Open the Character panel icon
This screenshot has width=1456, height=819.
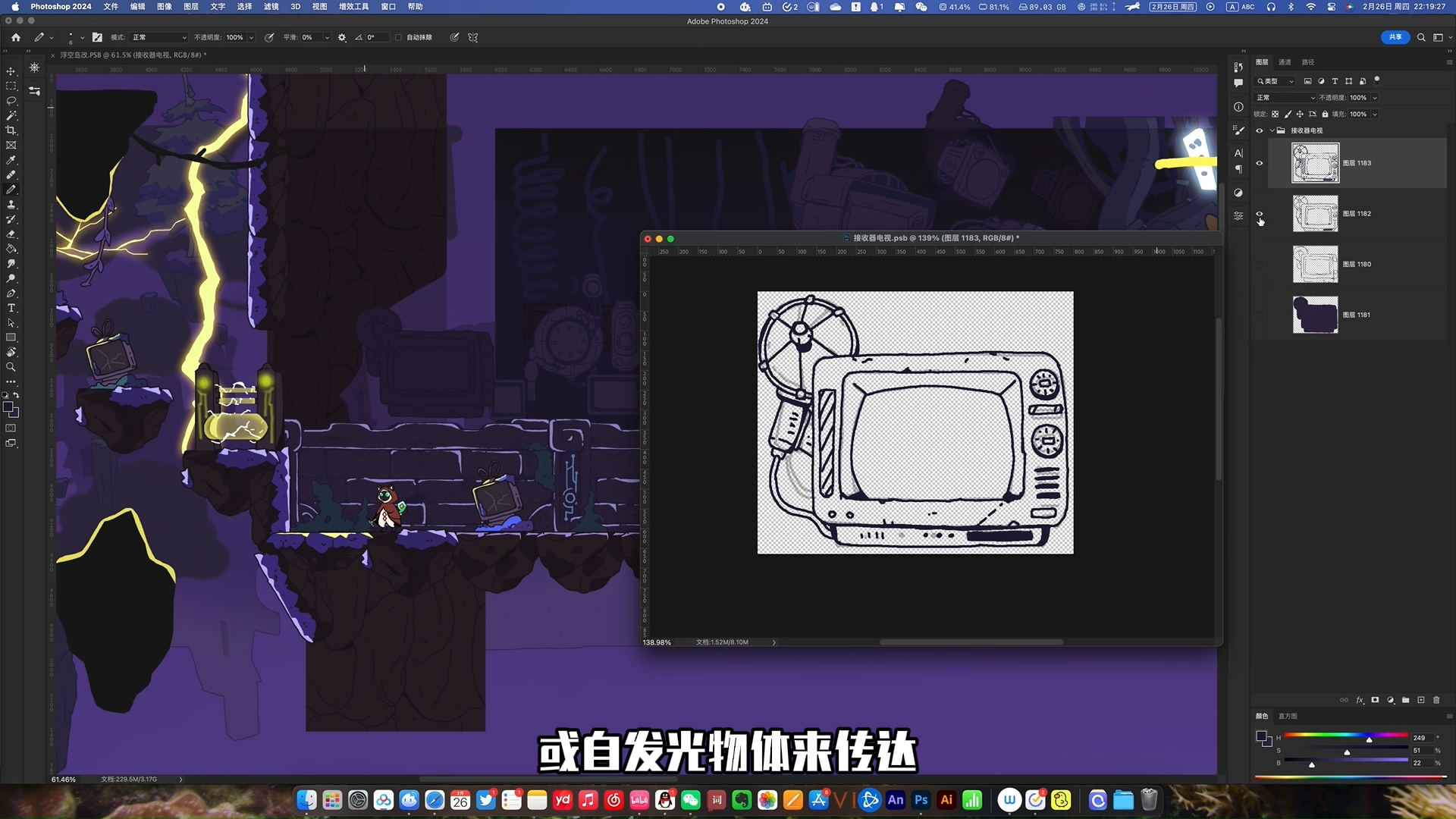pos(1238,153)
